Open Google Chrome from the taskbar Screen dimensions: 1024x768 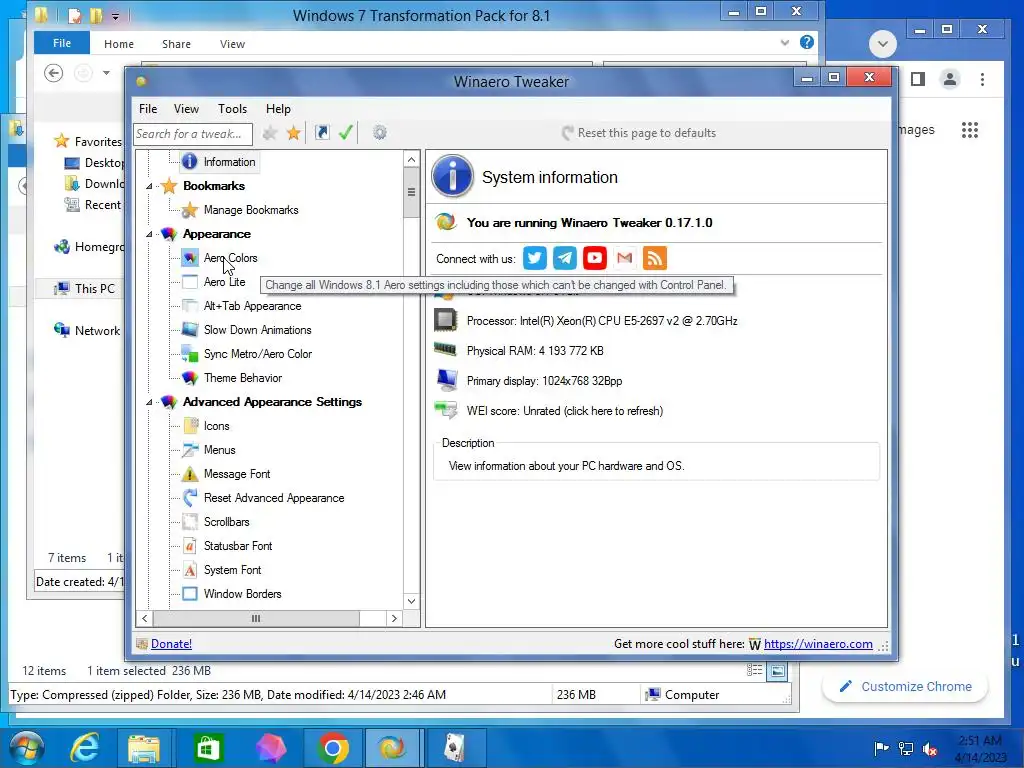click(x=333, y=748)
